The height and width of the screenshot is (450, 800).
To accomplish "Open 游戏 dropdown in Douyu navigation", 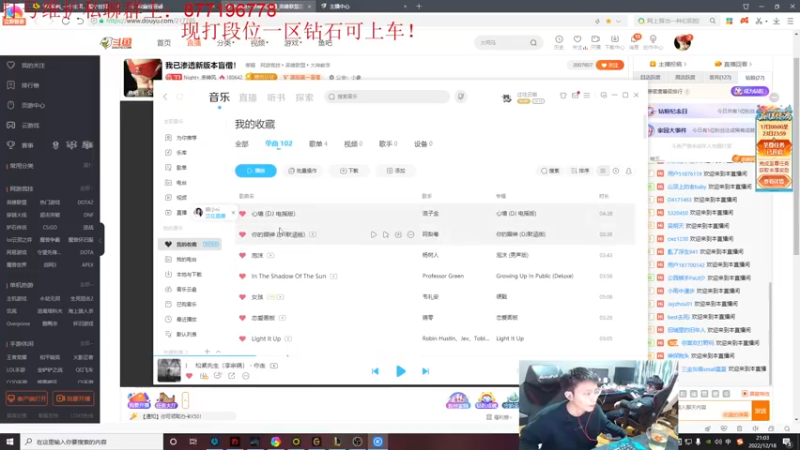I will (292, 43).
